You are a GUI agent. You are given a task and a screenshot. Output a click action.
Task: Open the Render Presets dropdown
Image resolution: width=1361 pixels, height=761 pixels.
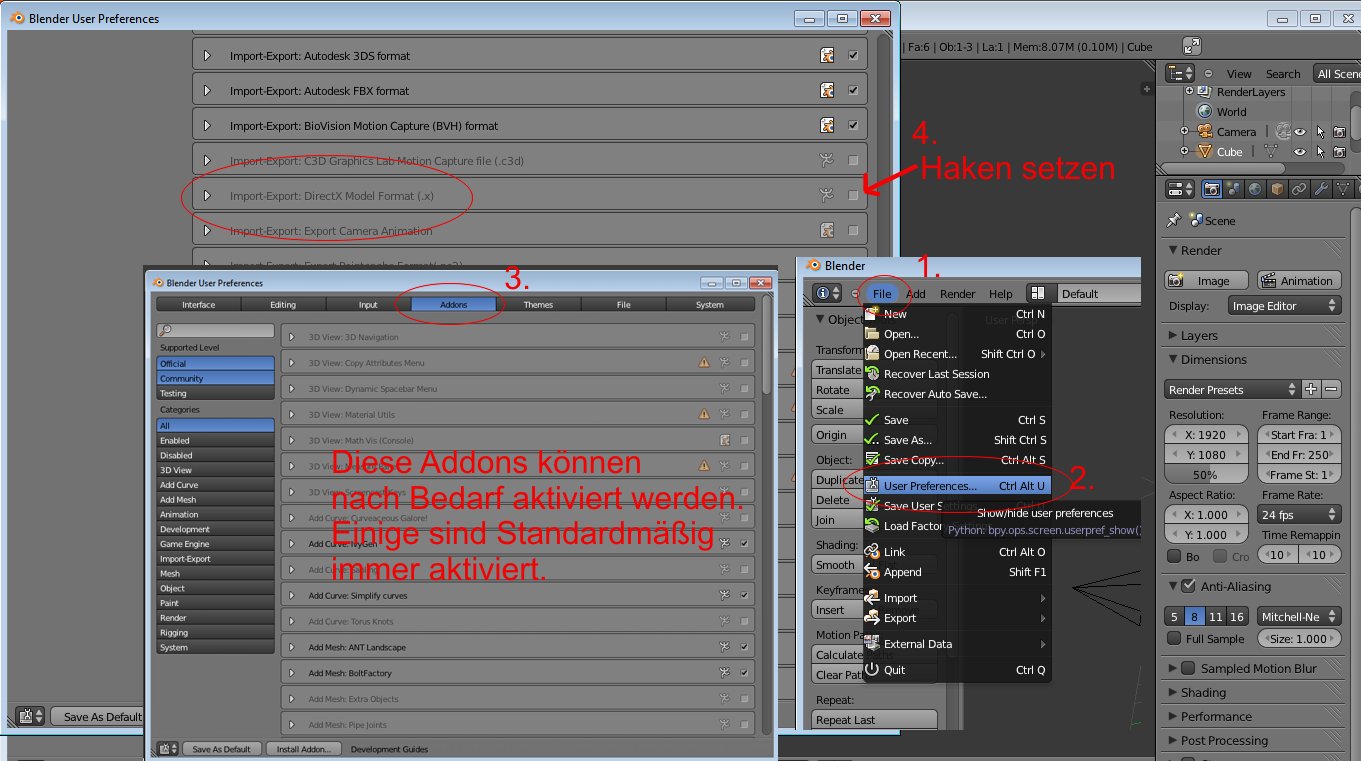point(1232,390)
